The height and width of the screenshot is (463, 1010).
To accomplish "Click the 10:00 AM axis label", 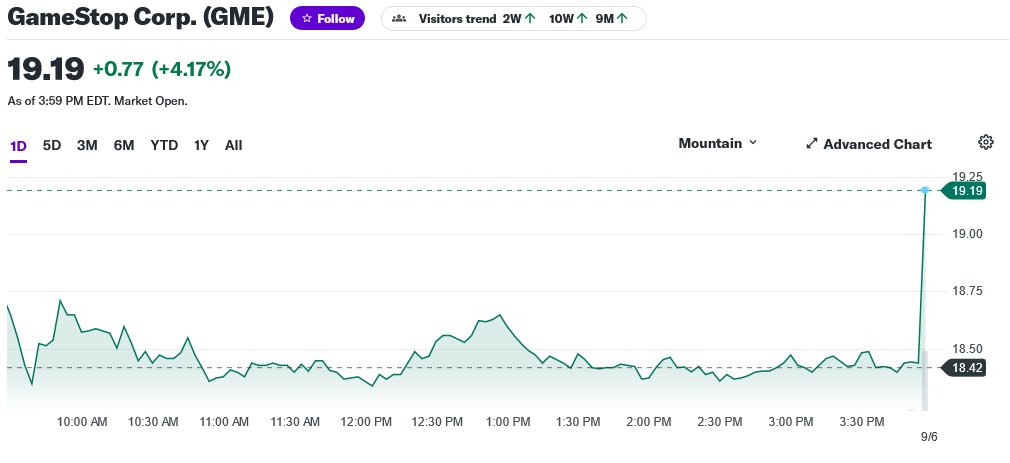I will pos(82,422).
